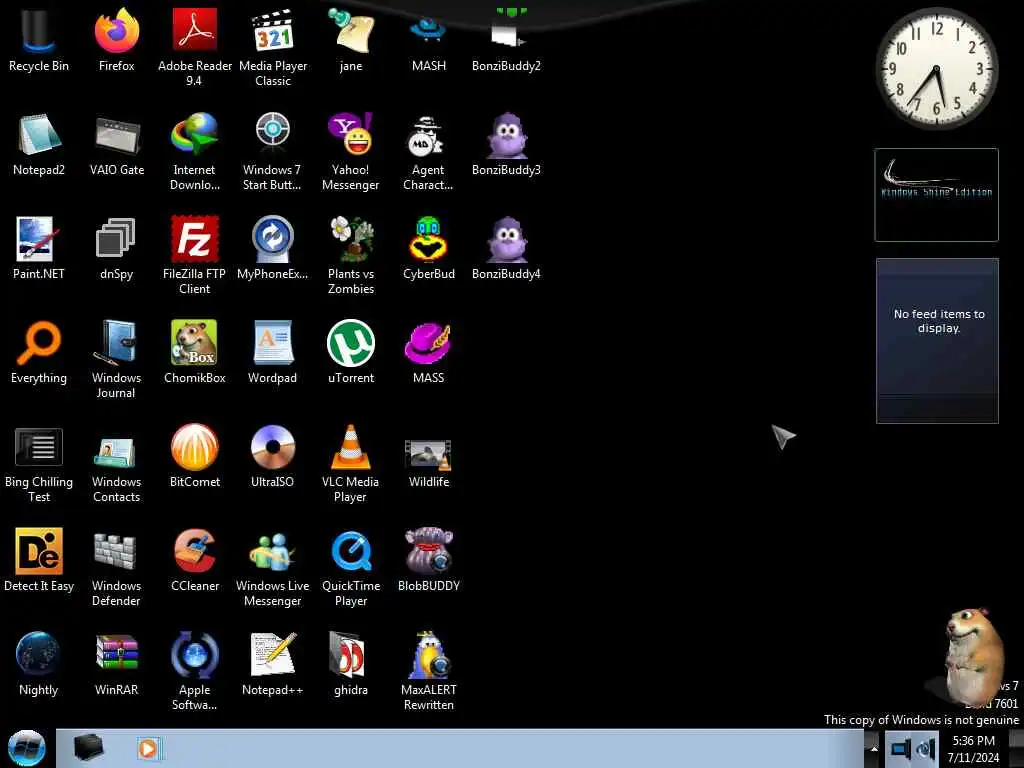Select the QuickTime Player icon
The width and height of the screenshot is (1024, 768).
point(351,568)
